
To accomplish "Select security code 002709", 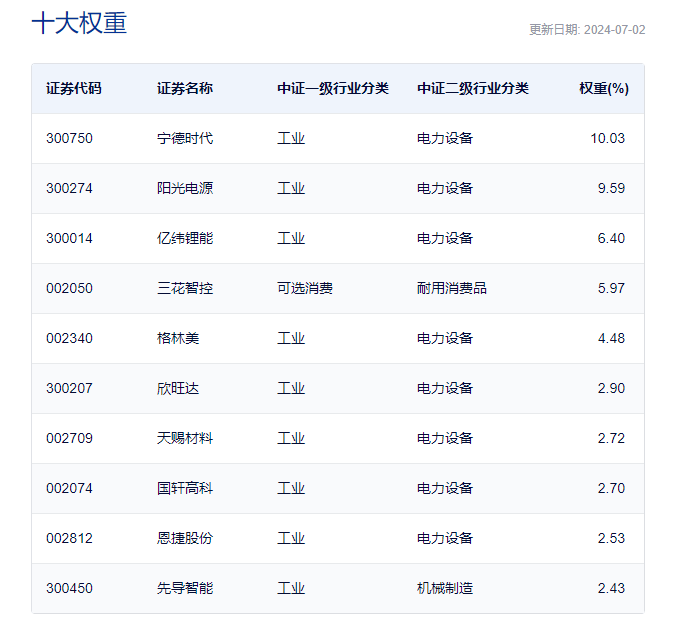I will (70, 438).
